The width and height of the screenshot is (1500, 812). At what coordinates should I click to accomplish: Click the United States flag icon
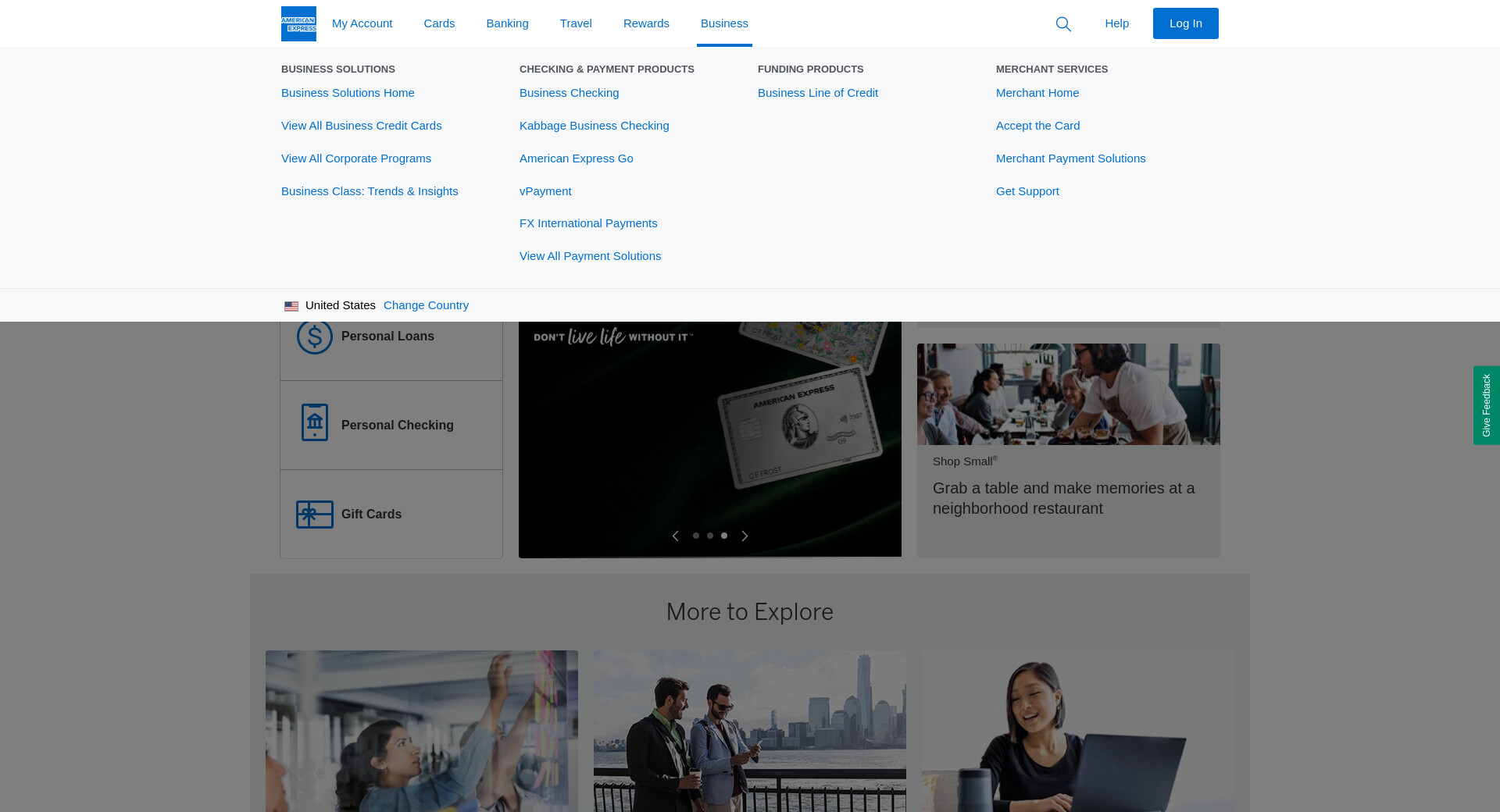(291, 306)
